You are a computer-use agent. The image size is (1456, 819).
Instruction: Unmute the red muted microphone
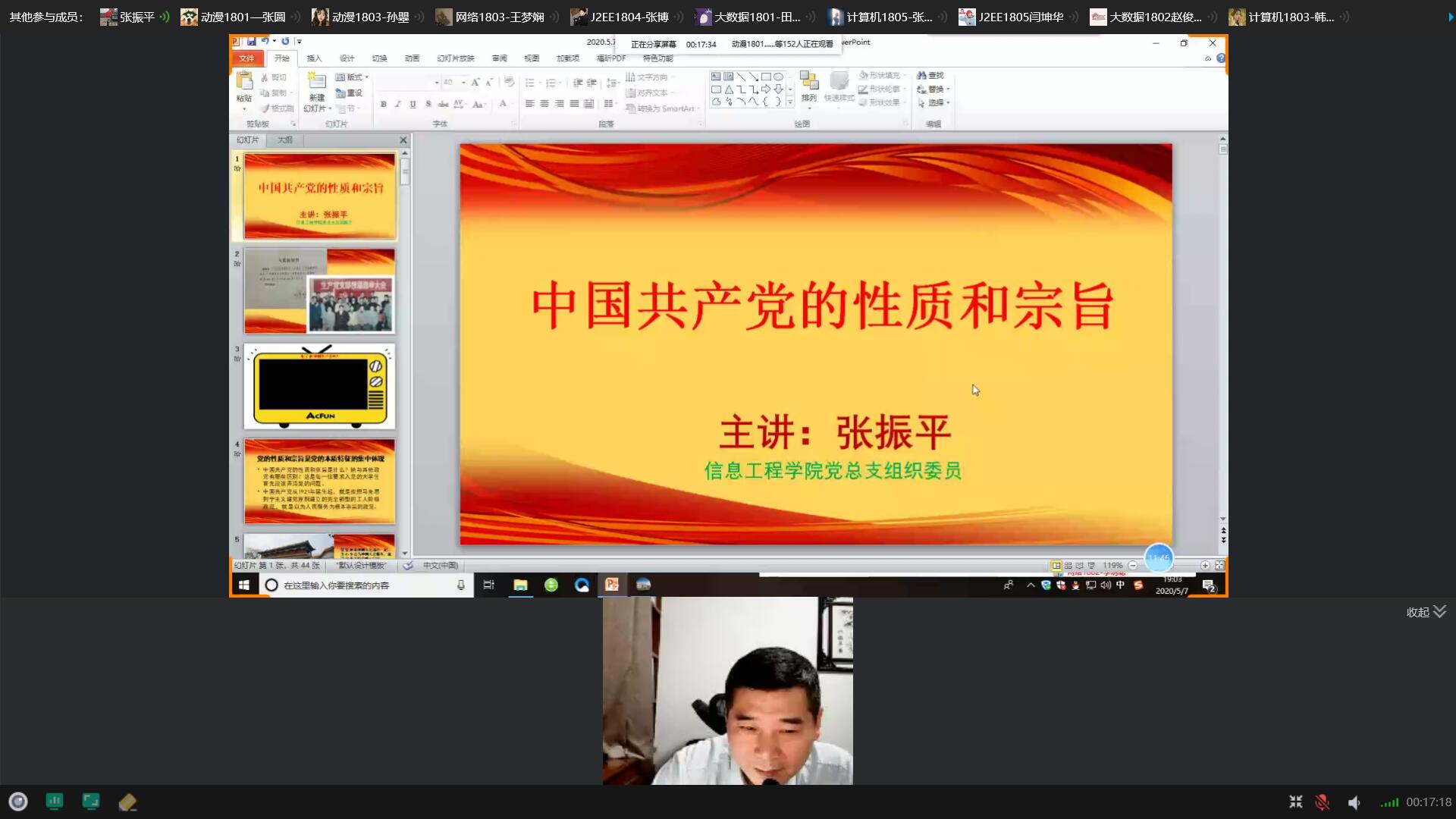click(1323, 802)
